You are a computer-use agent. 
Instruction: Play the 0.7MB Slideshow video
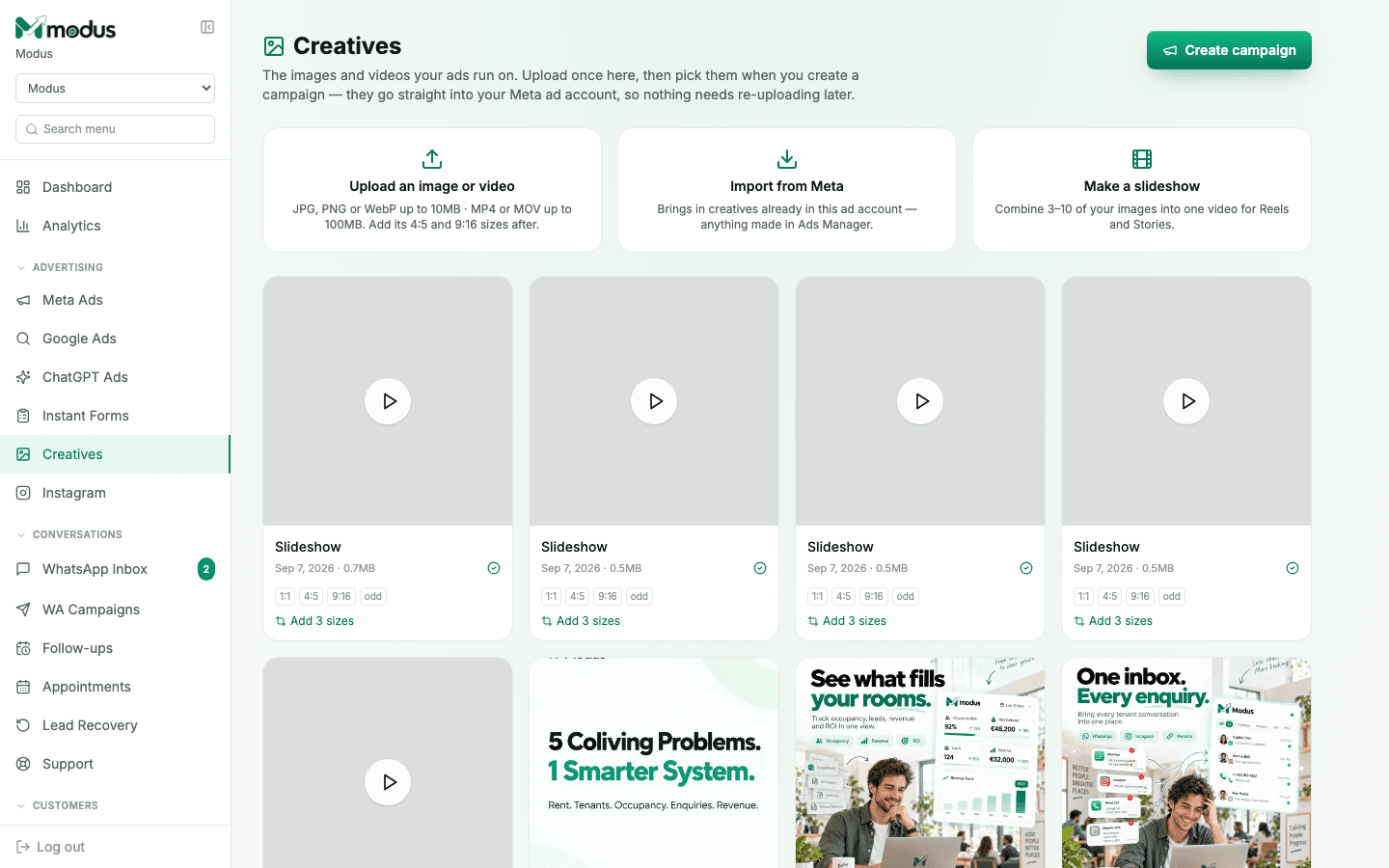tap(388, 401)
